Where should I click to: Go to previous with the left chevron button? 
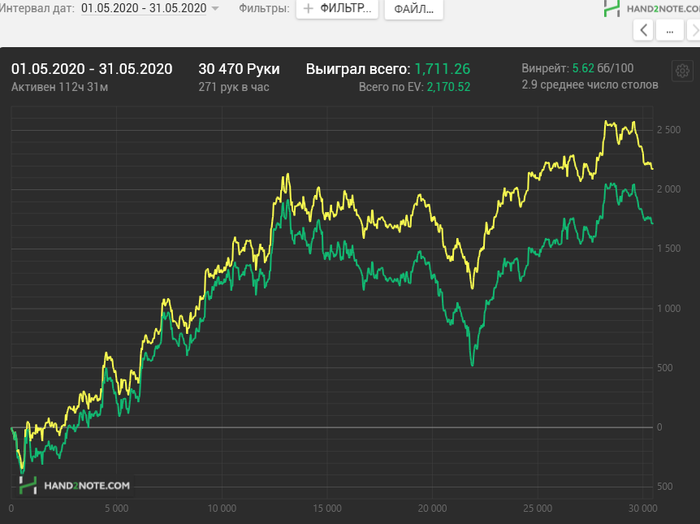tap(643, 30)
